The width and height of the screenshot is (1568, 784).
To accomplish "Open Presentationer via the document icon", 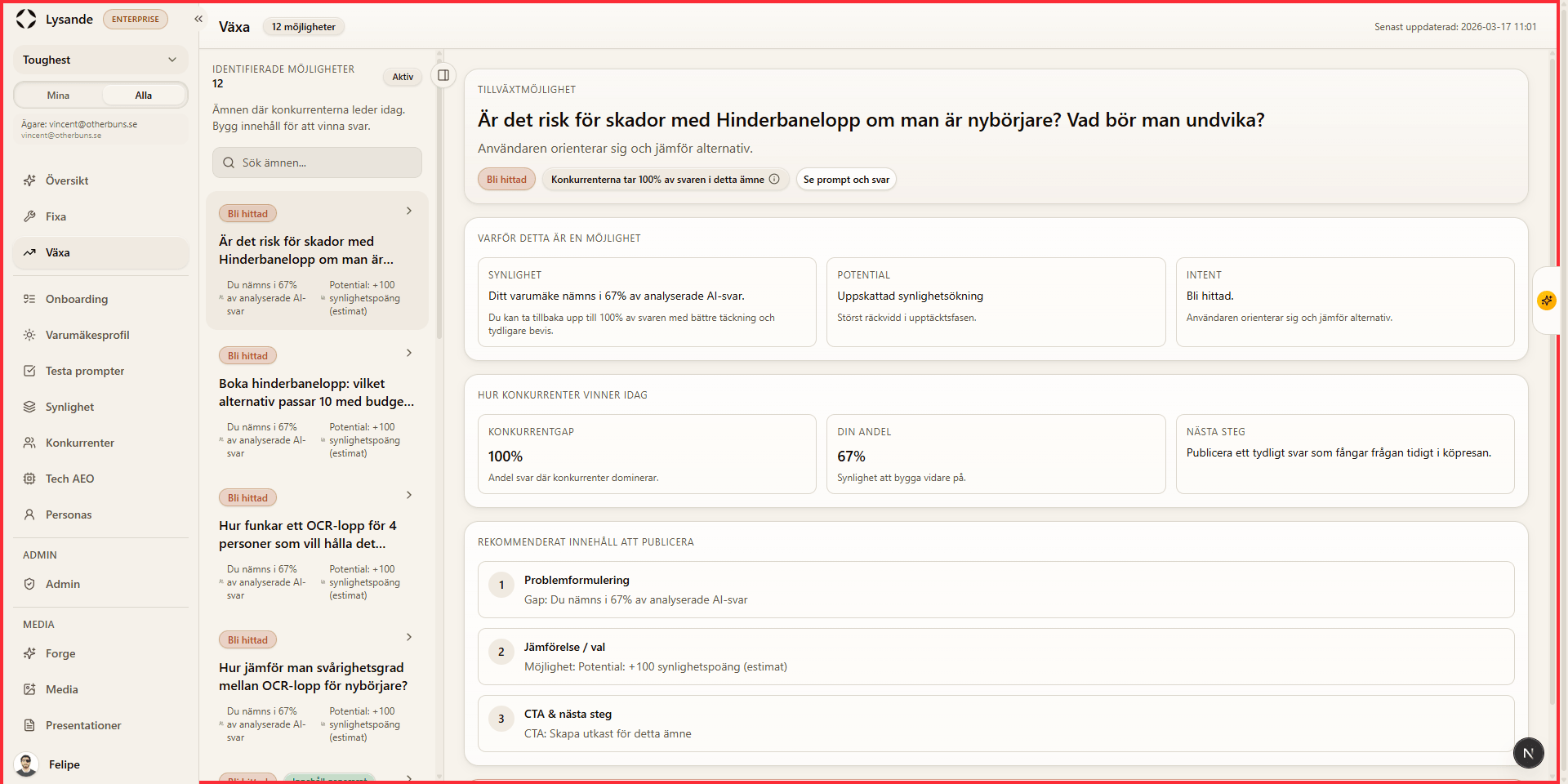I will (x=29, y=725).
